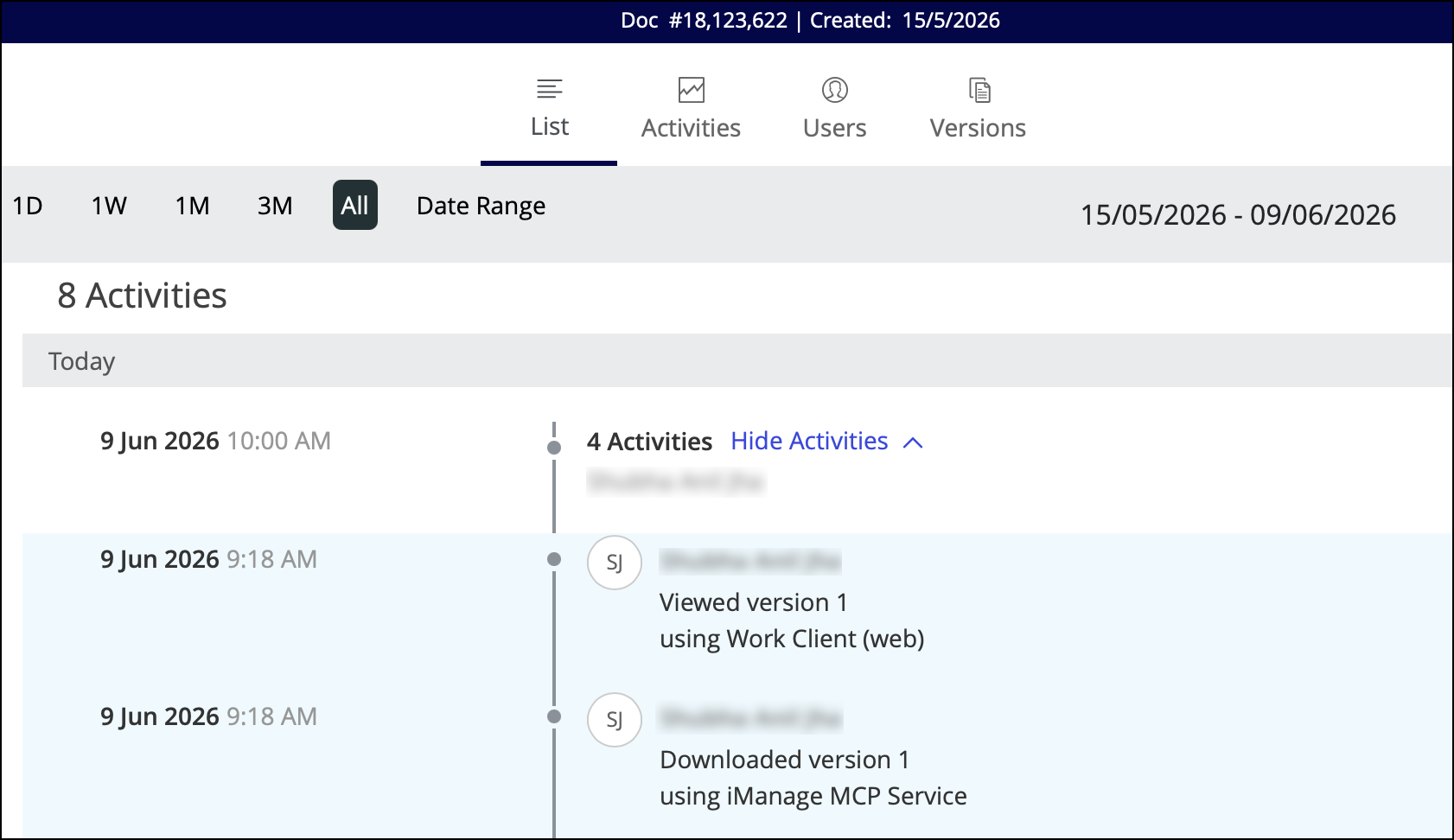This screenshot has height=840, width=1454.
Task: Click timeline dot next to Viewed version 1
Action: [x=554, y=559]
